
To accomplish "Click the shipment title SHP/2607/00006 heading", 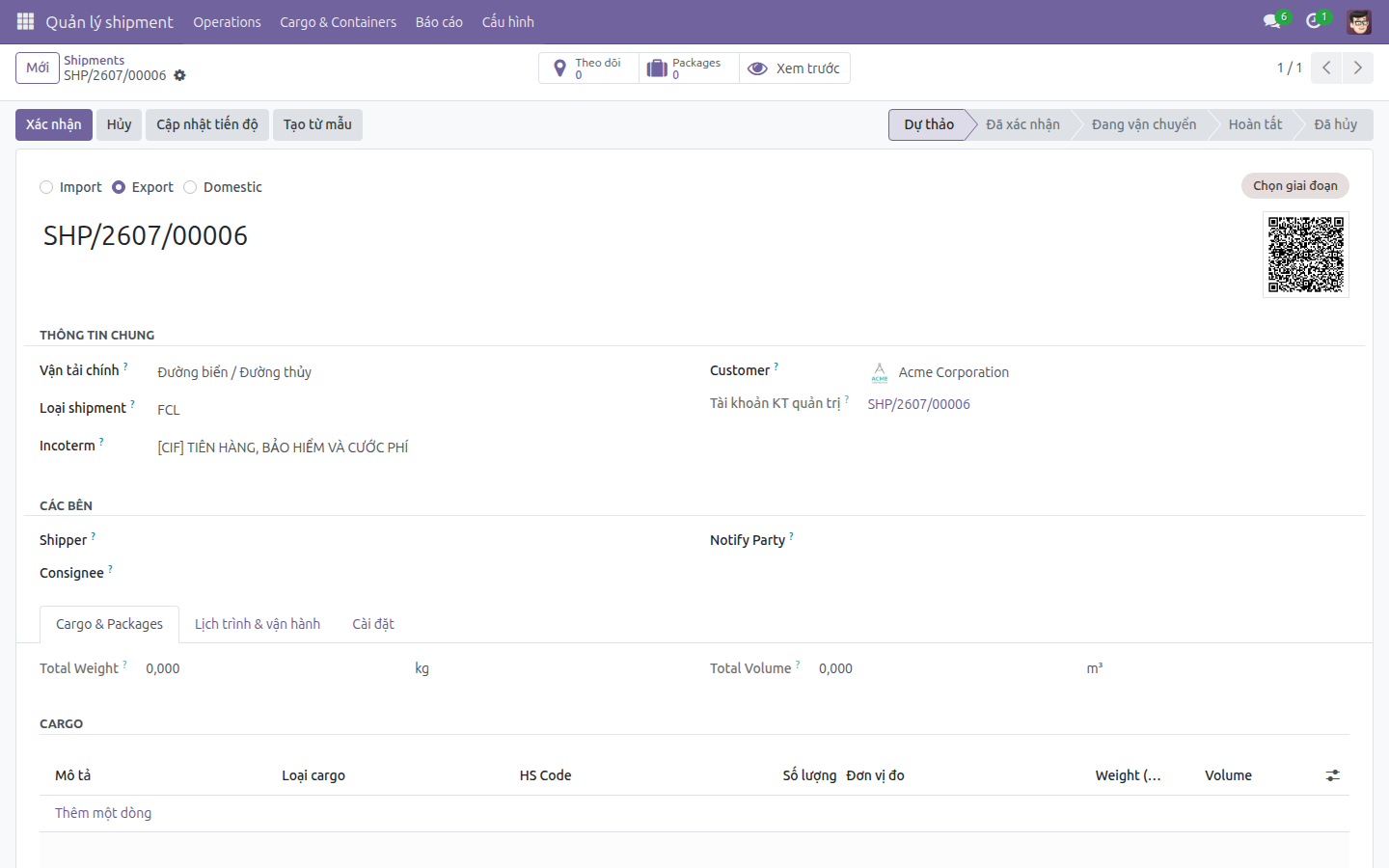I will tap(146, 235).
